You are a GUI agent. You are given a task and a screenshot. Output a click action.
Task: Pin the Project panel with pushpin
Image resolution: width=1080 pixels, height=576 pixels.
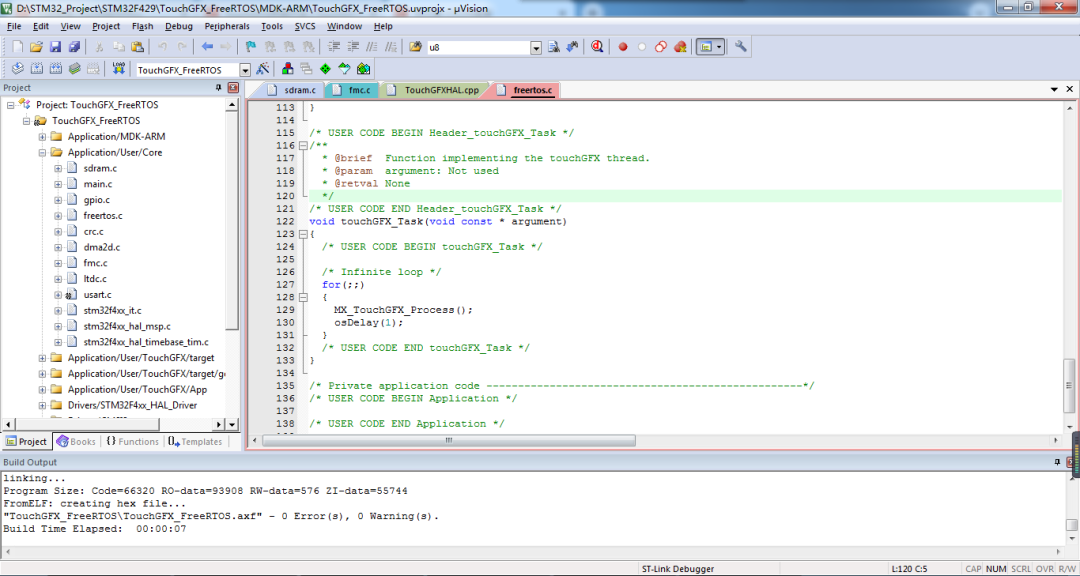(218, 88)
